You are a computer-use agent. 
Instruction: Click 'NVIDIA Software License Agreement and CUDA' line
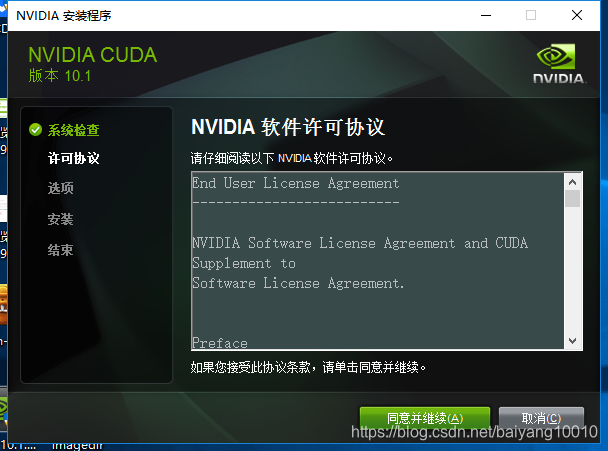tap(360, 243)
